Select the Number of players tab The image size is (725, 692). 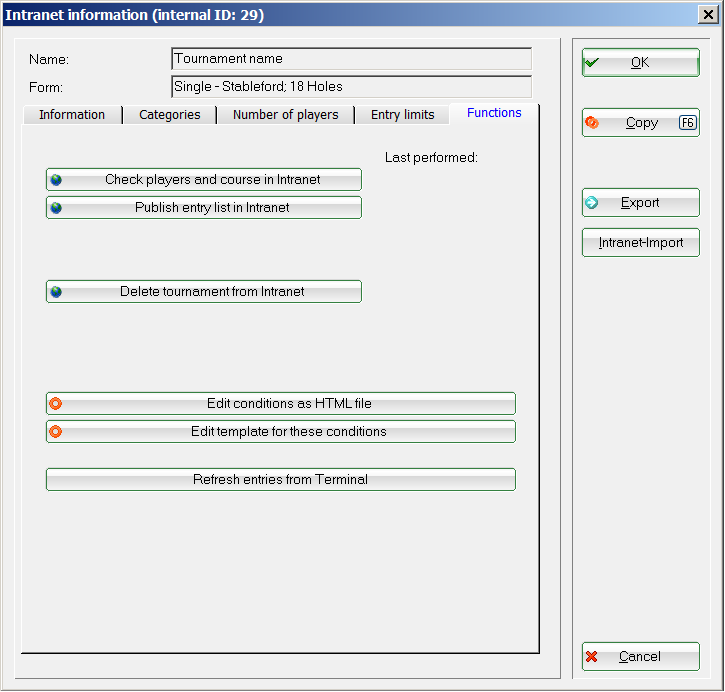[x=286, y=115]
